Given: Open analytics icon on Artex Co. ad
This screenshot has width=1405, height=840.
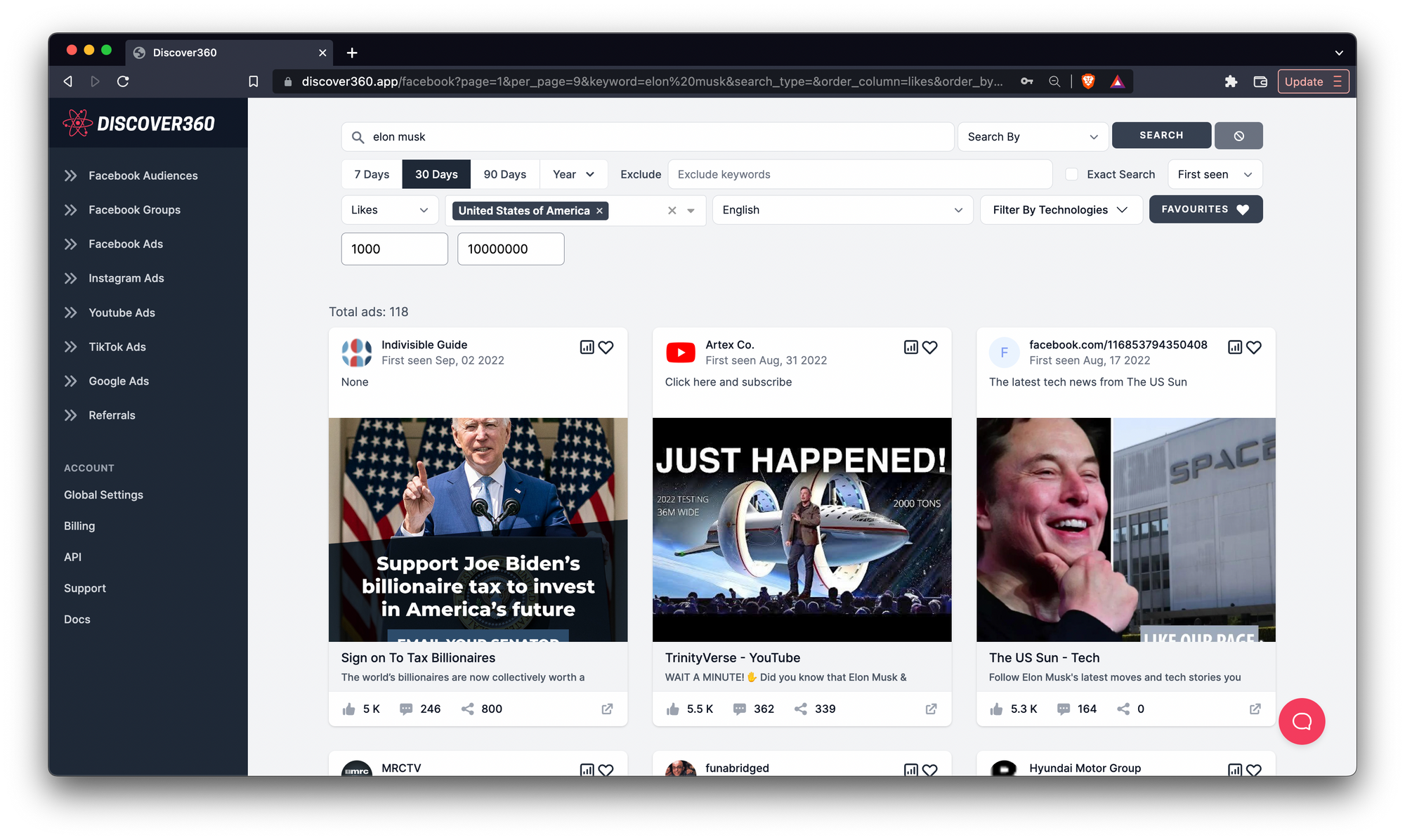Looking at the screenshot, I should coord(910,347).
